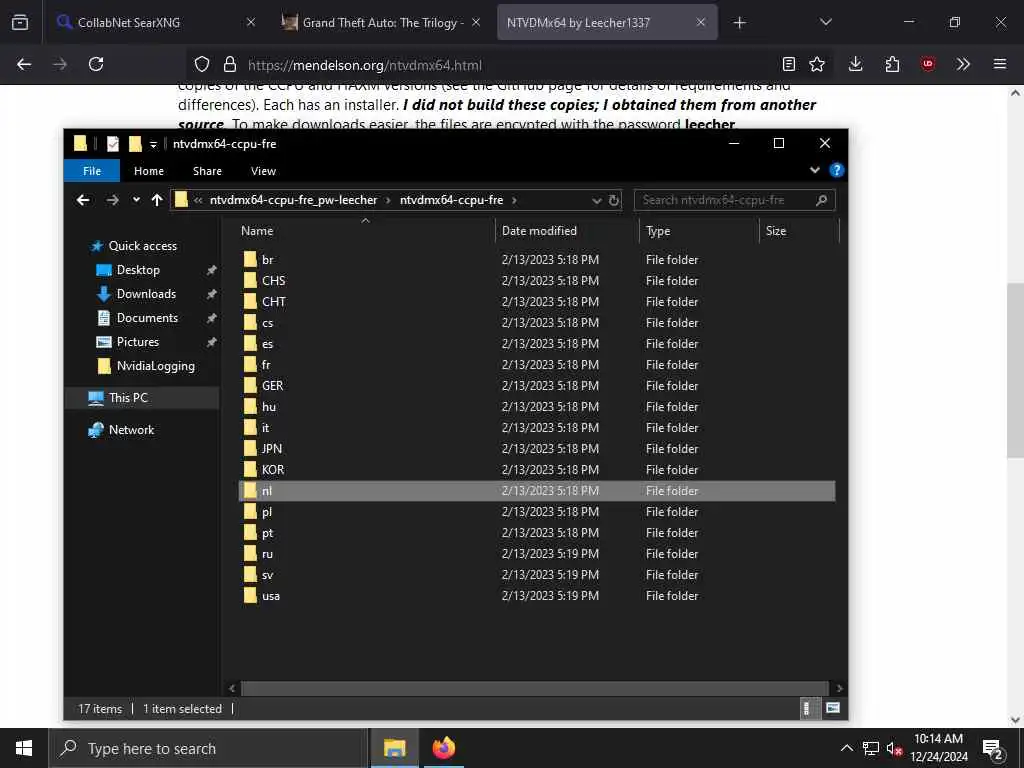Click the Explorer title bar properties icon
Screen dimensions: 1024x768
click(x=112, y=144)
